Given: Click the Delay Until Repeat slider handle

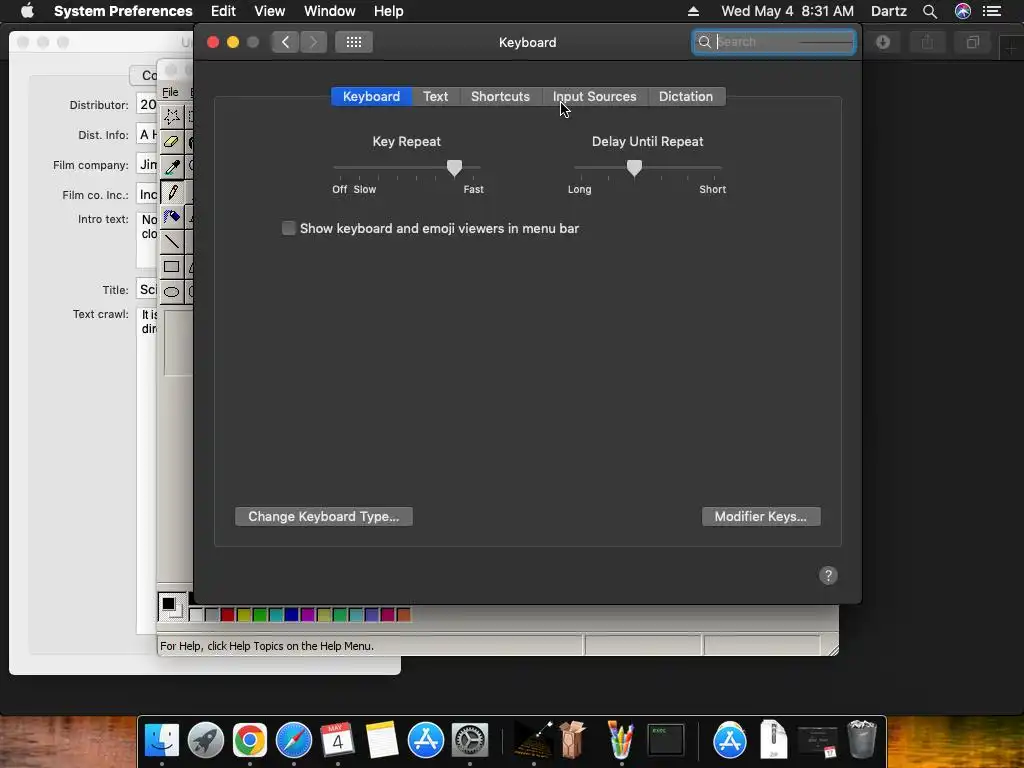Looking at the screenshot, I should (x=634, y=168).
